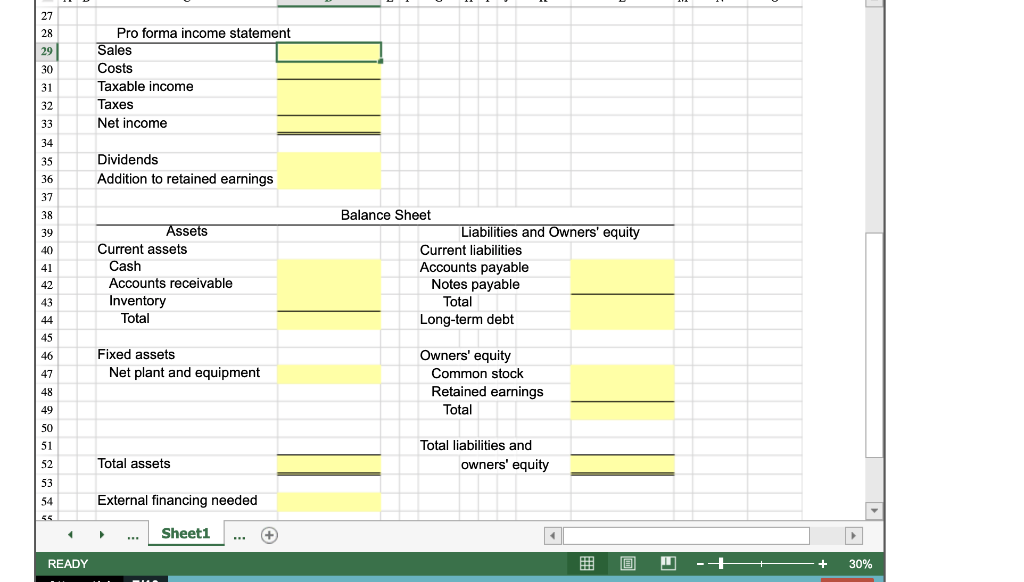Image resolution: width=1024 pixels, height=582 pixels.
Task: Click the 'Balance Sheet' heading cell
Action: (x=385, y=216)
